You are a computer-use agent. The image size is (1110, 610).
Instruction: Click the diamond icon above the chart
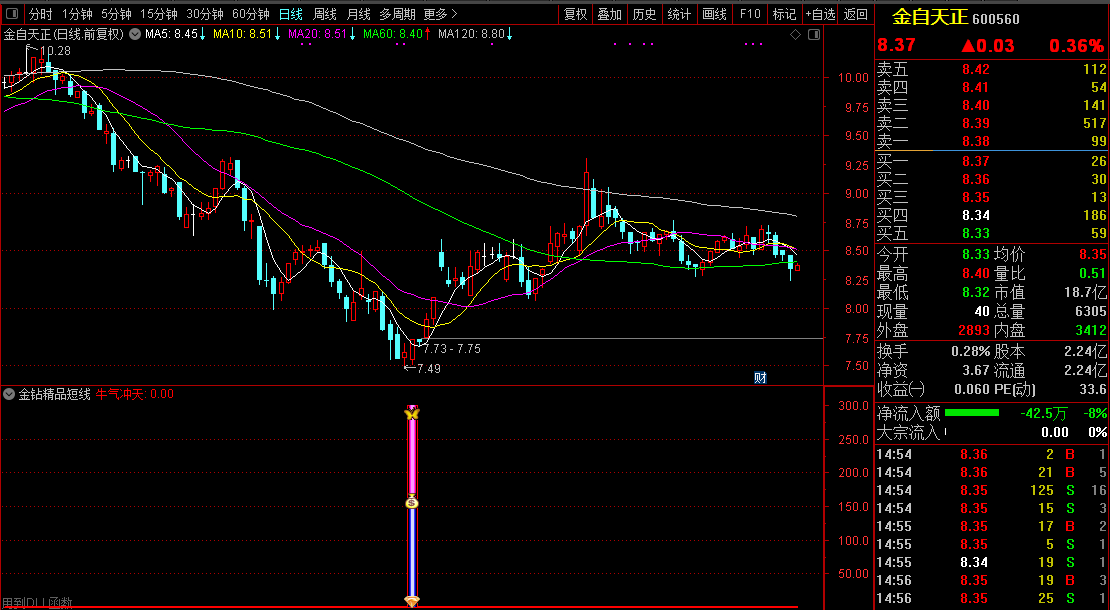pos(795,34)
